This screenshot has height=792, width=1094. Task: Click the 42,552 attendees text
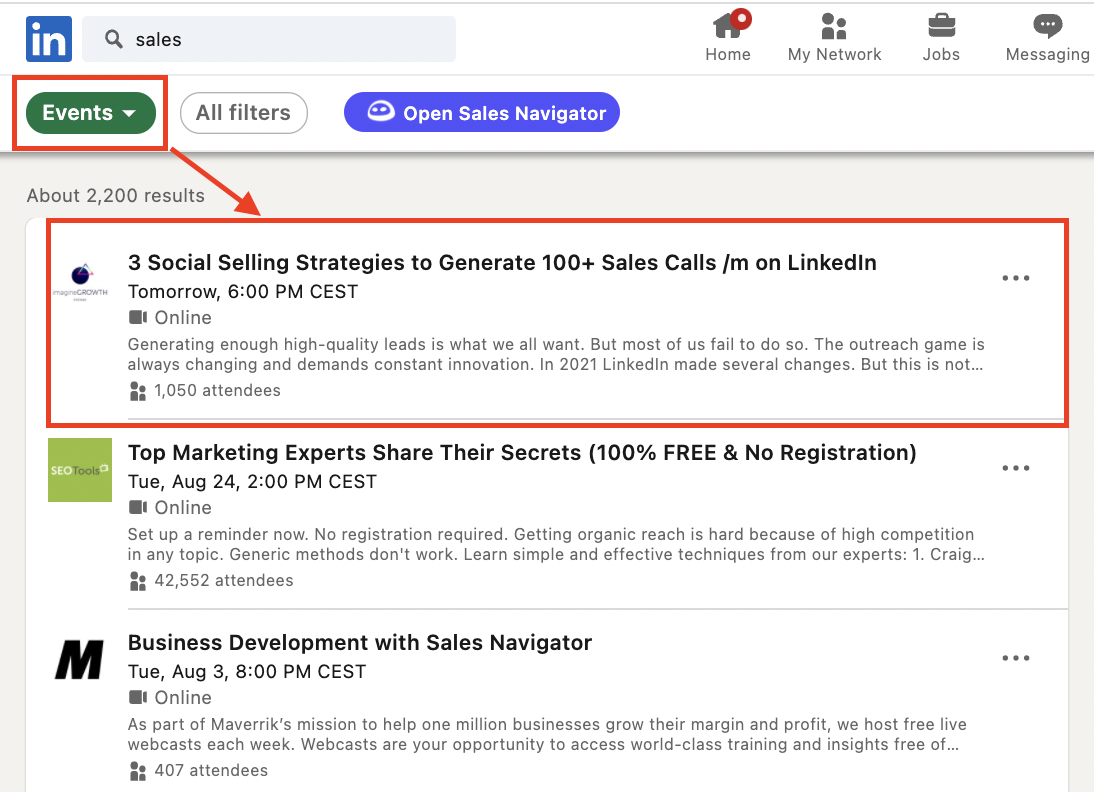(223, 581)
